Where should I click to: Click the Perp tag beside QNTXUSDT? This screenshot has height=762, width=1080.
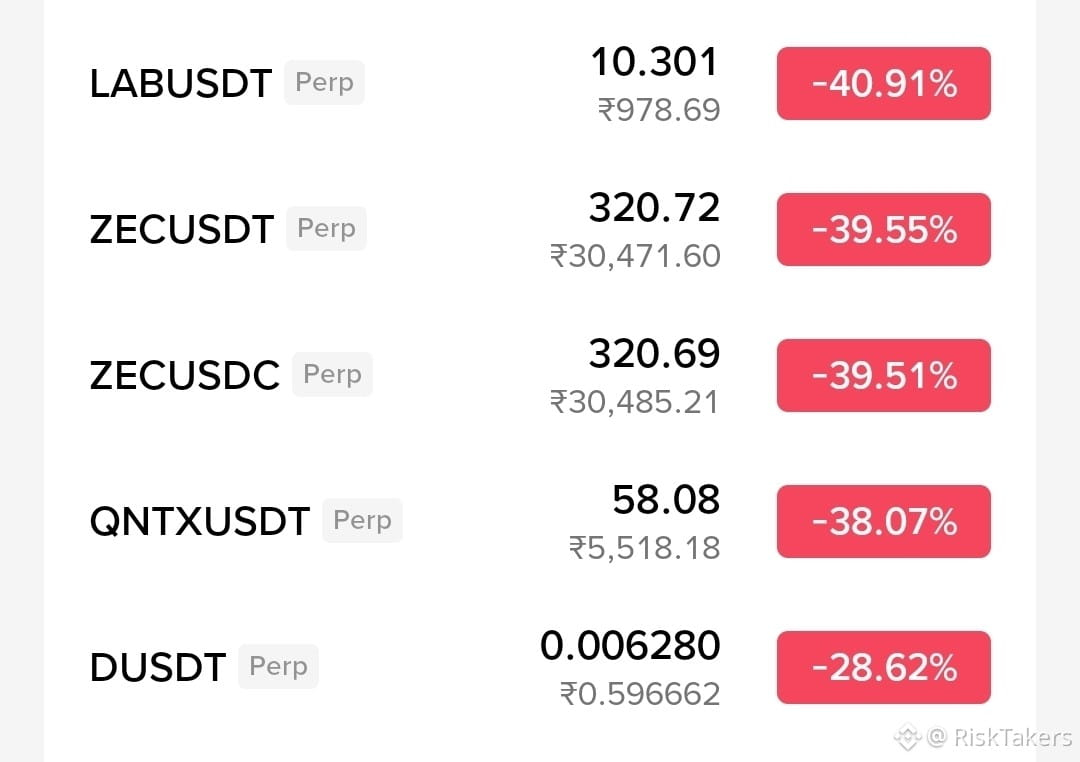point(362,521)
